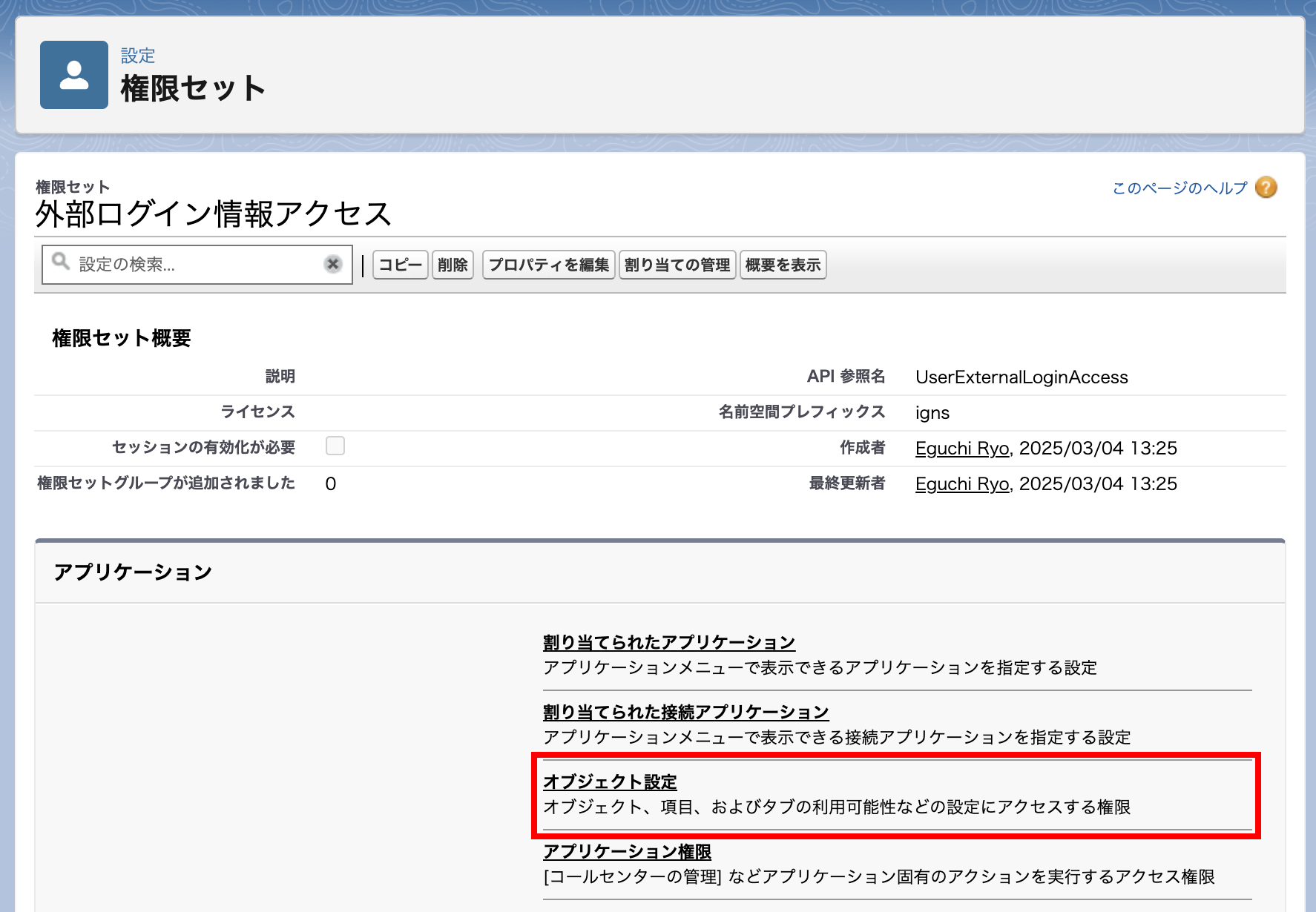Image resolution: width=1316 pixels, height=912 pixels.
Task: Clear the settings search with the X icon
Action: point(333,264)
